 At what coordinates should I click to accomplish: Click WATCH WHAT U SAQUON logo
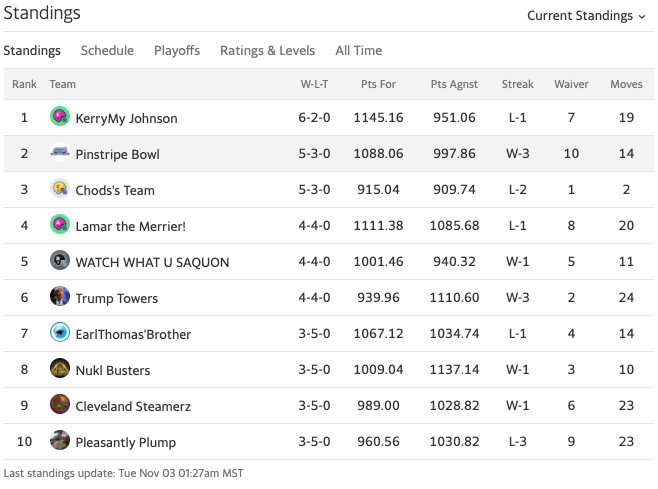point(60,261)
